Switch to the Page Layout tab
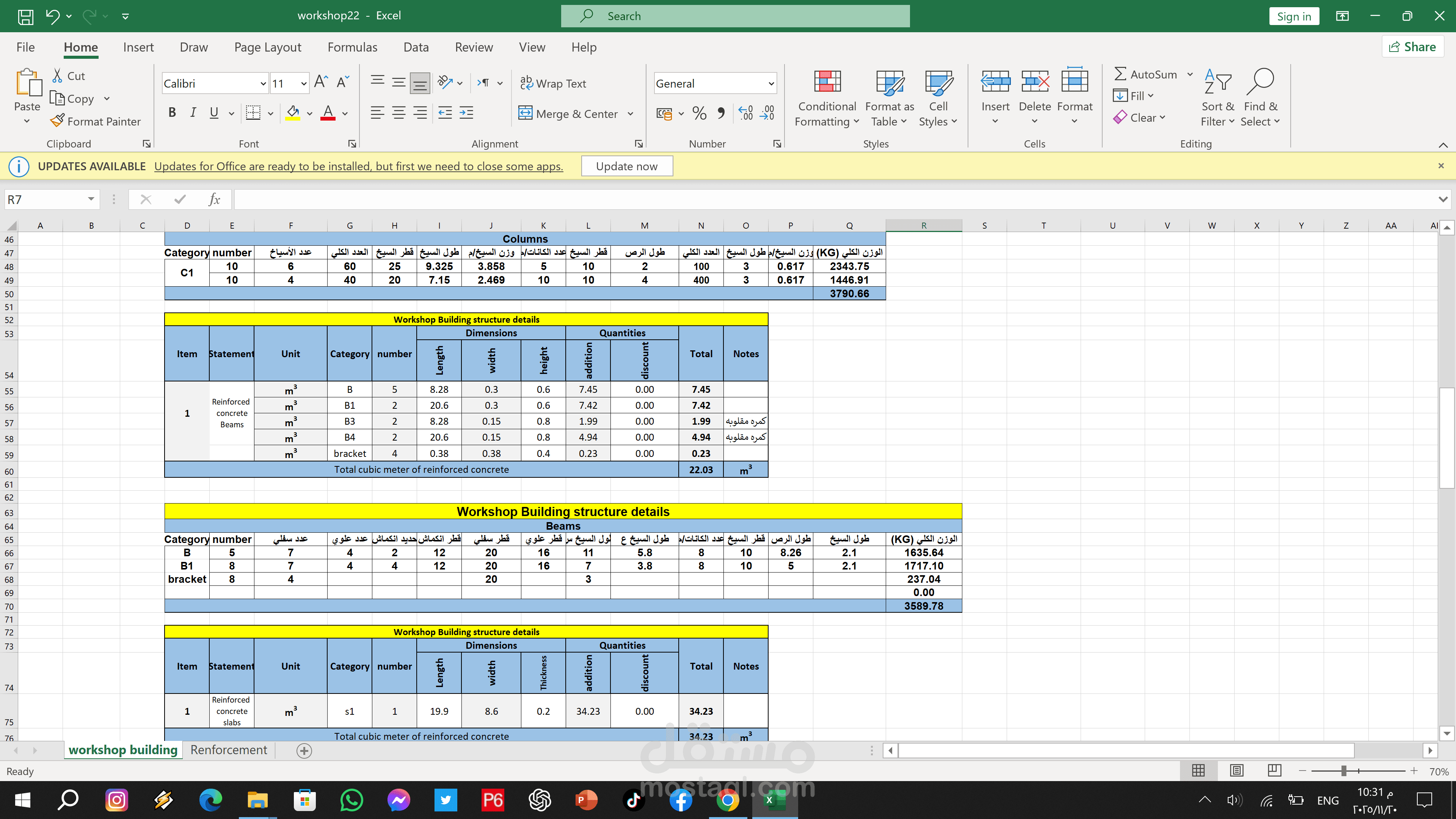 click(x=268, y=47)
